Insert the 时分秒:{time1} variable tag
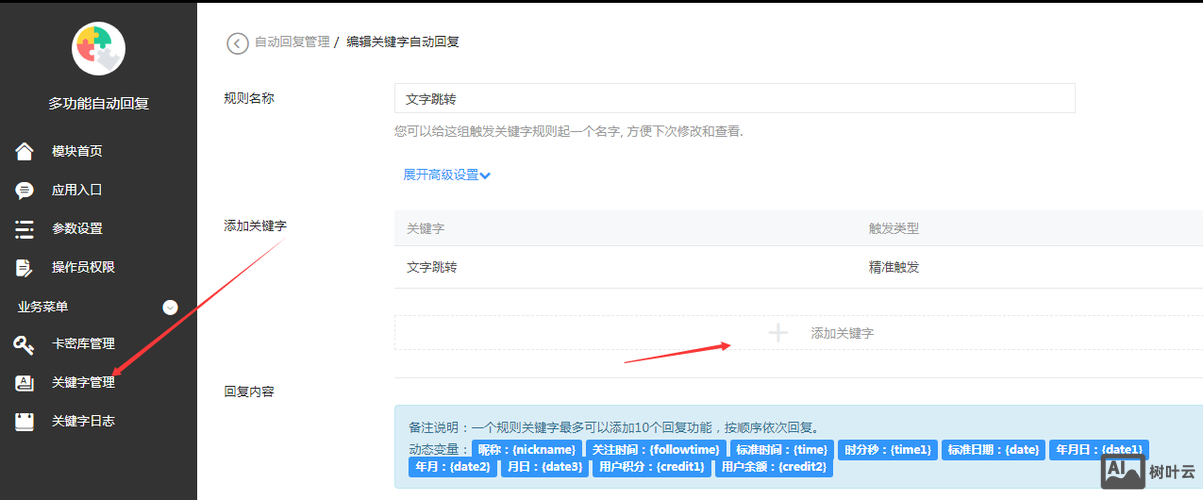 [x=887, y=450]
